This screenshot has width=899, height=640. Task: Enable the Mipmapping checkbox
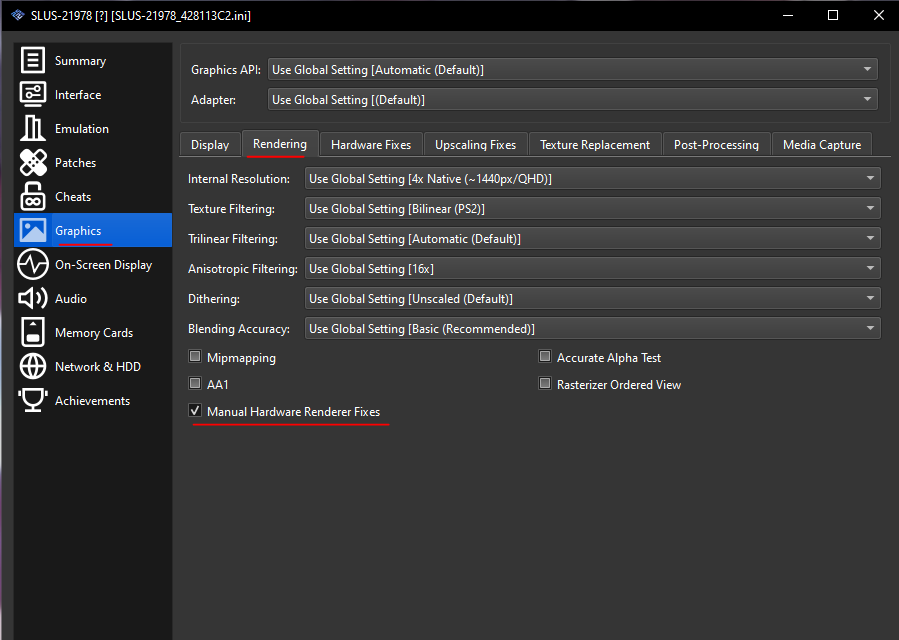pyautogui.click(x=195, y=357)
